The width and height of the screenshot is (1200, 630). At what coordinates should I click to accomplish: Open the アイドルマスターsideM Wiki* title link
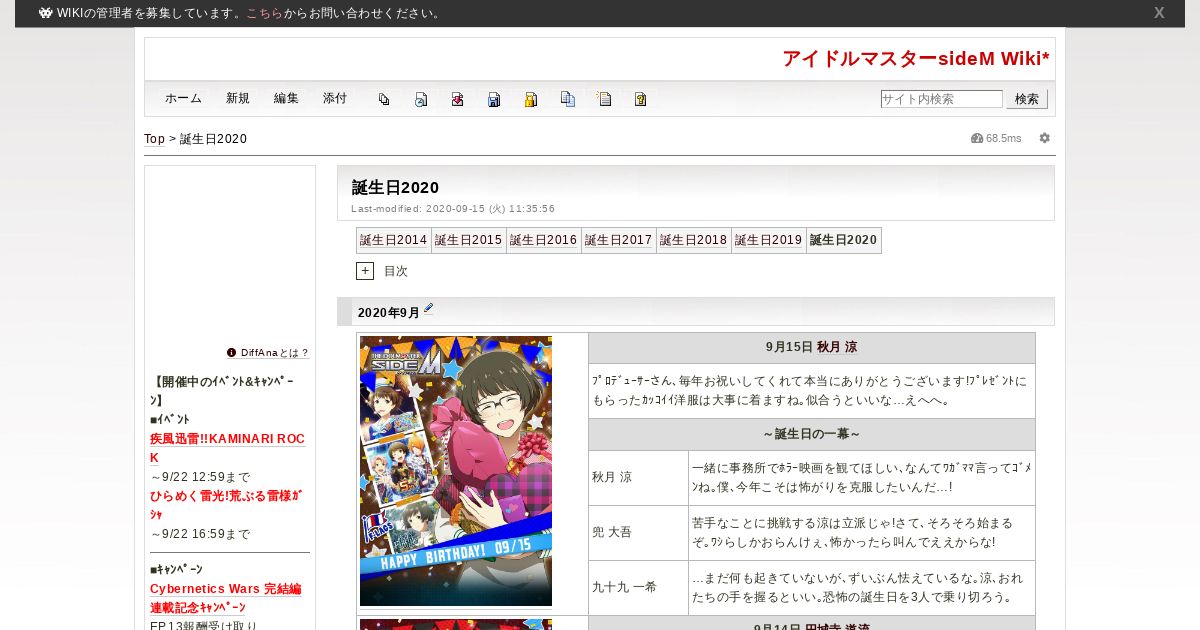coord(916,59)
